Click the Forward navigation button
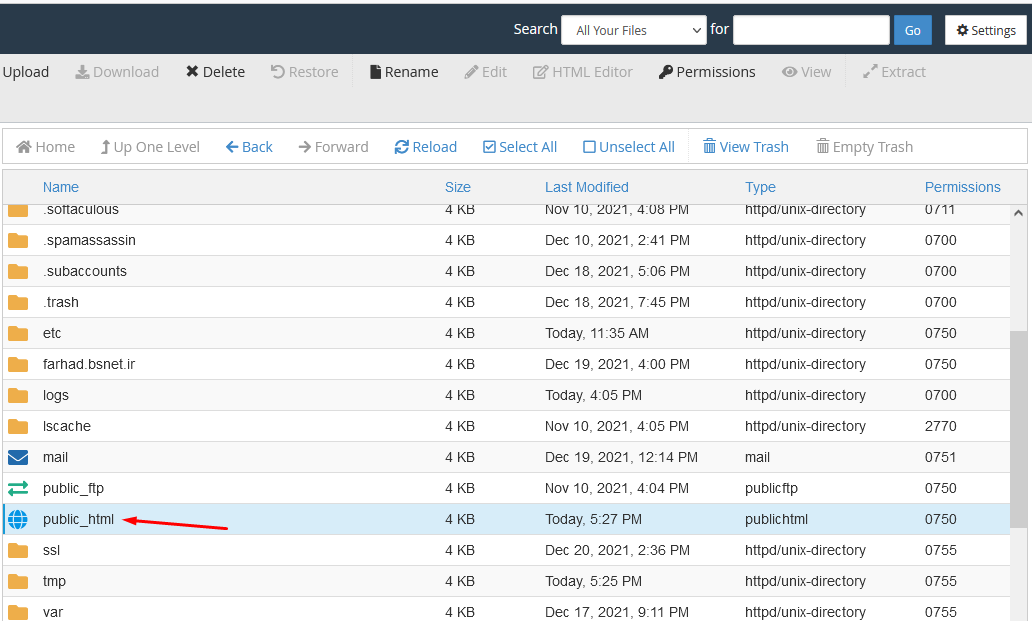 click(333, 147)
